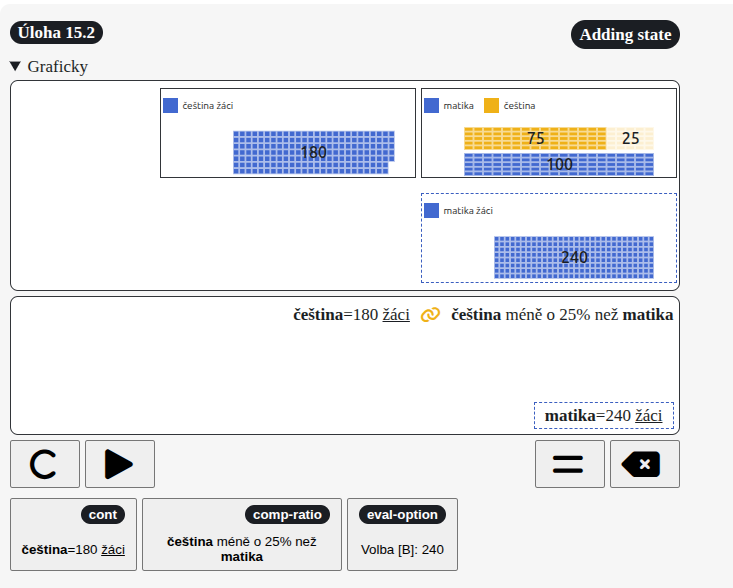
Task: Click the equals sign button
Action: point(569,464)
